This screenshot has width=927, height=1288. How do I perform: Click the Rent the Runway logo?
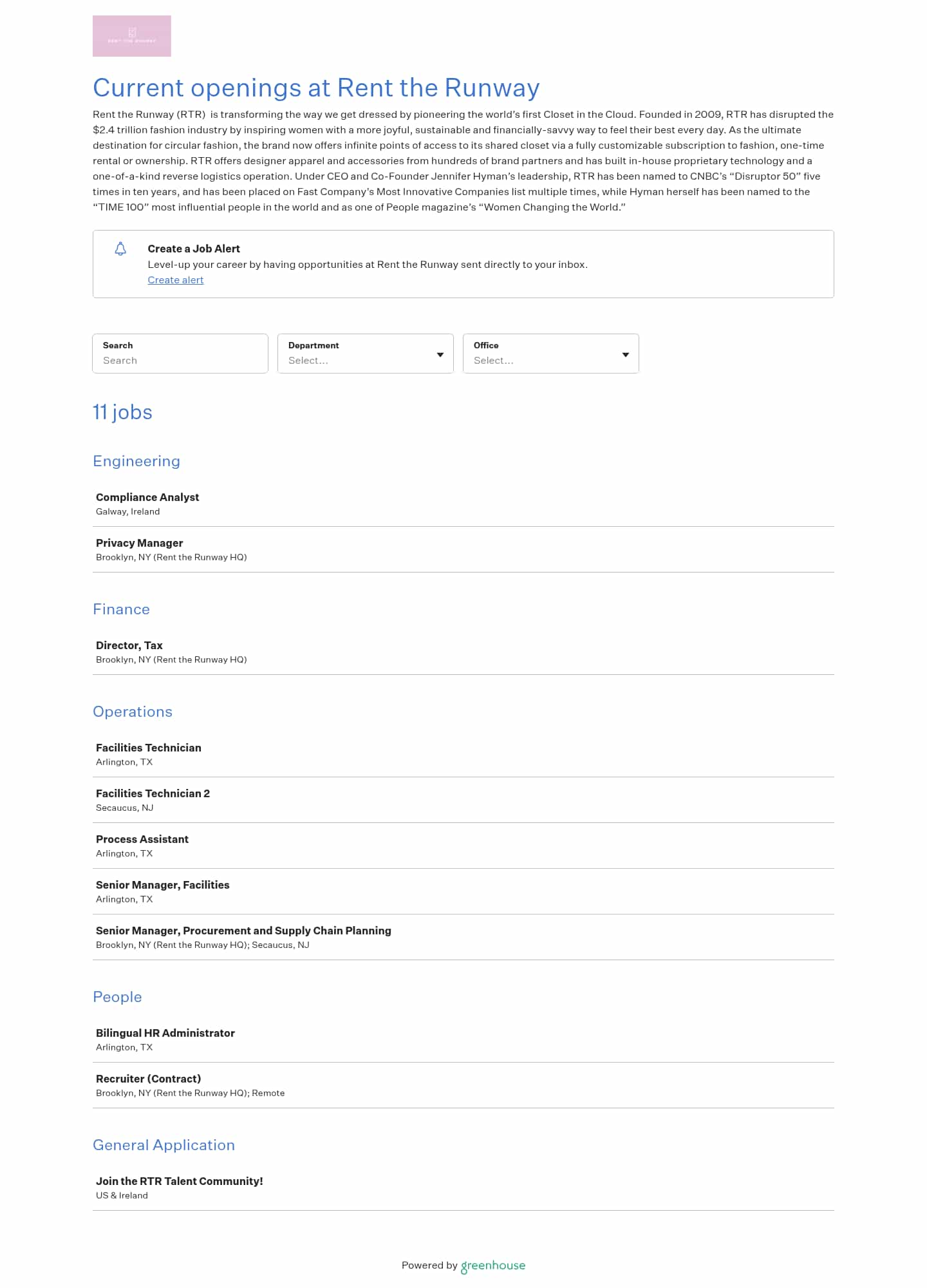132,36
